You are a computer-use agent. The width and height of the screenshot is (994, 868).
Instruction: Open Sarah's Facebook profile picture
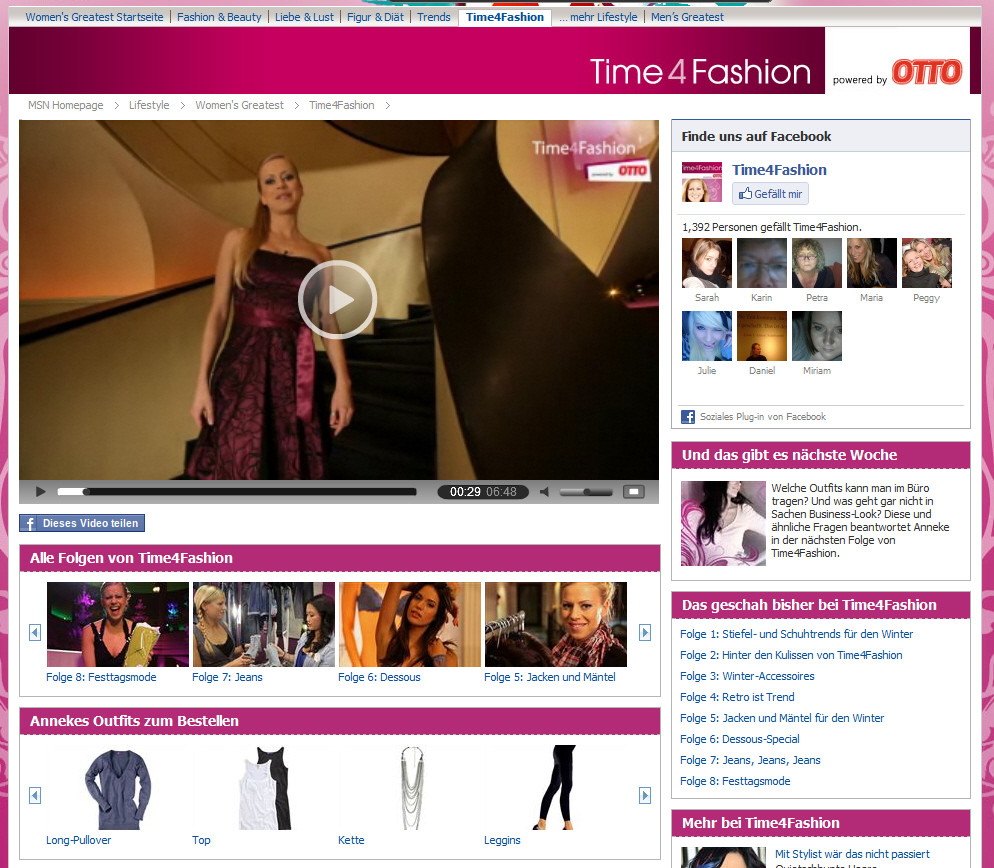coord(707,263)
